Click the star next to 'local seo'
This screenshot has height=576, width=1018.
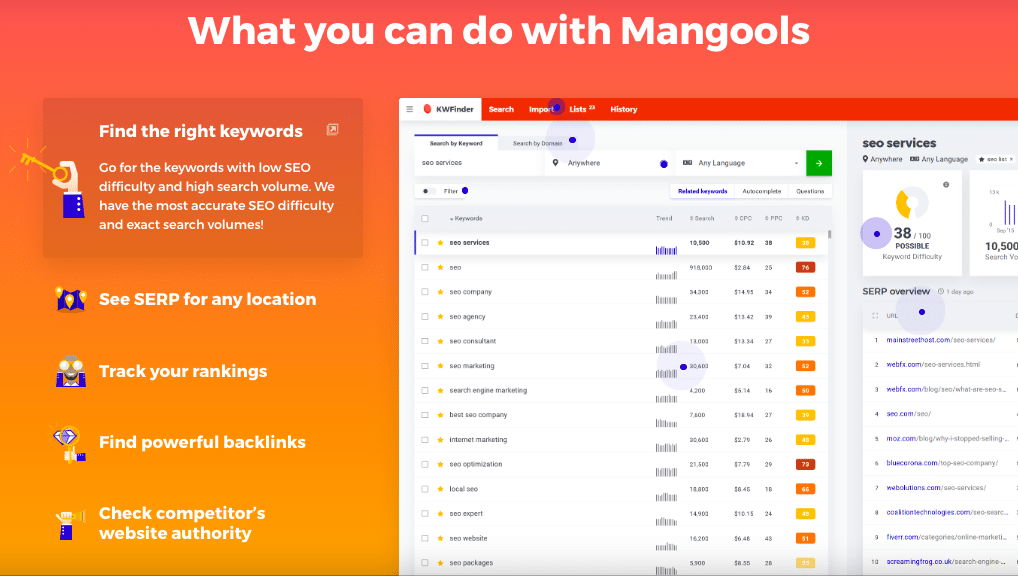click(440, 489)
